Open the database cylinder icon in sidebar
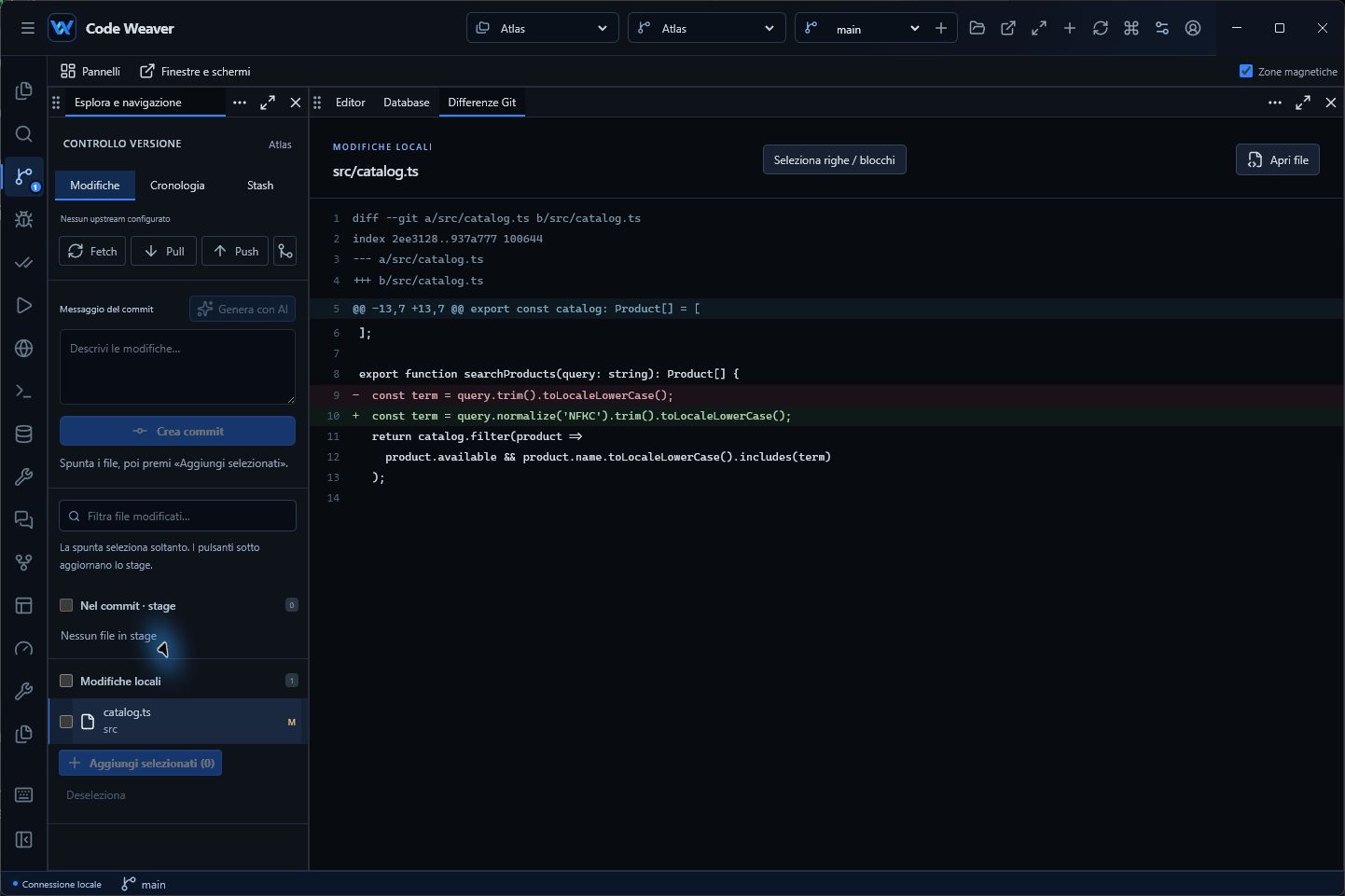1345x896 pixels. (x=24, y=434)
